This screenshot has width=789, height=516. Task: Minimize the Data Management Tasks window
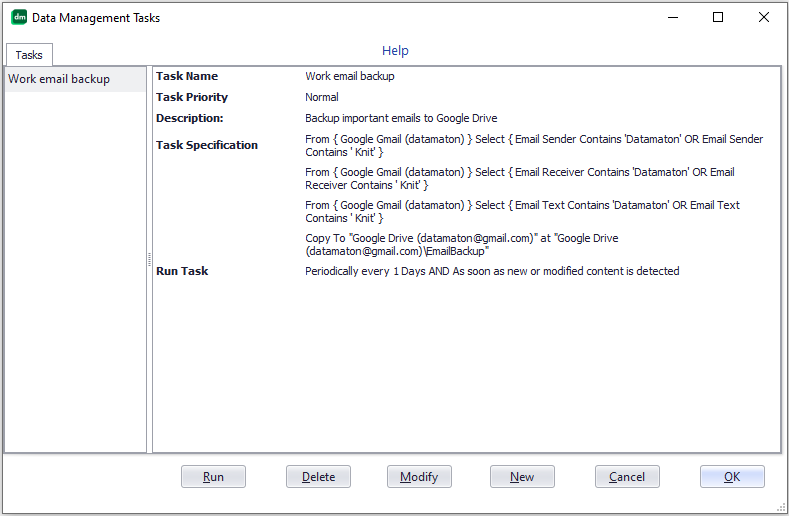673,18
